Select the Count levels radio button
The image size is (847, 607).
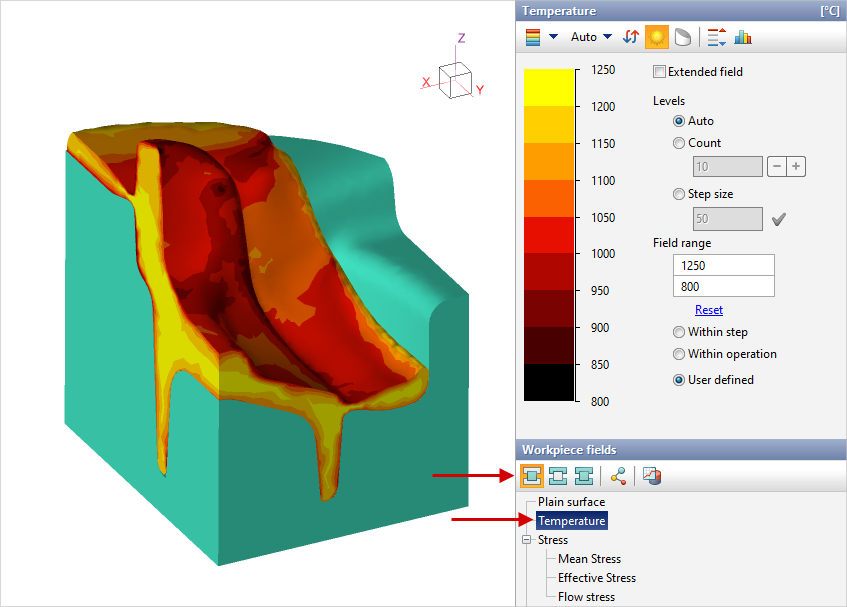tap(680, 143)
